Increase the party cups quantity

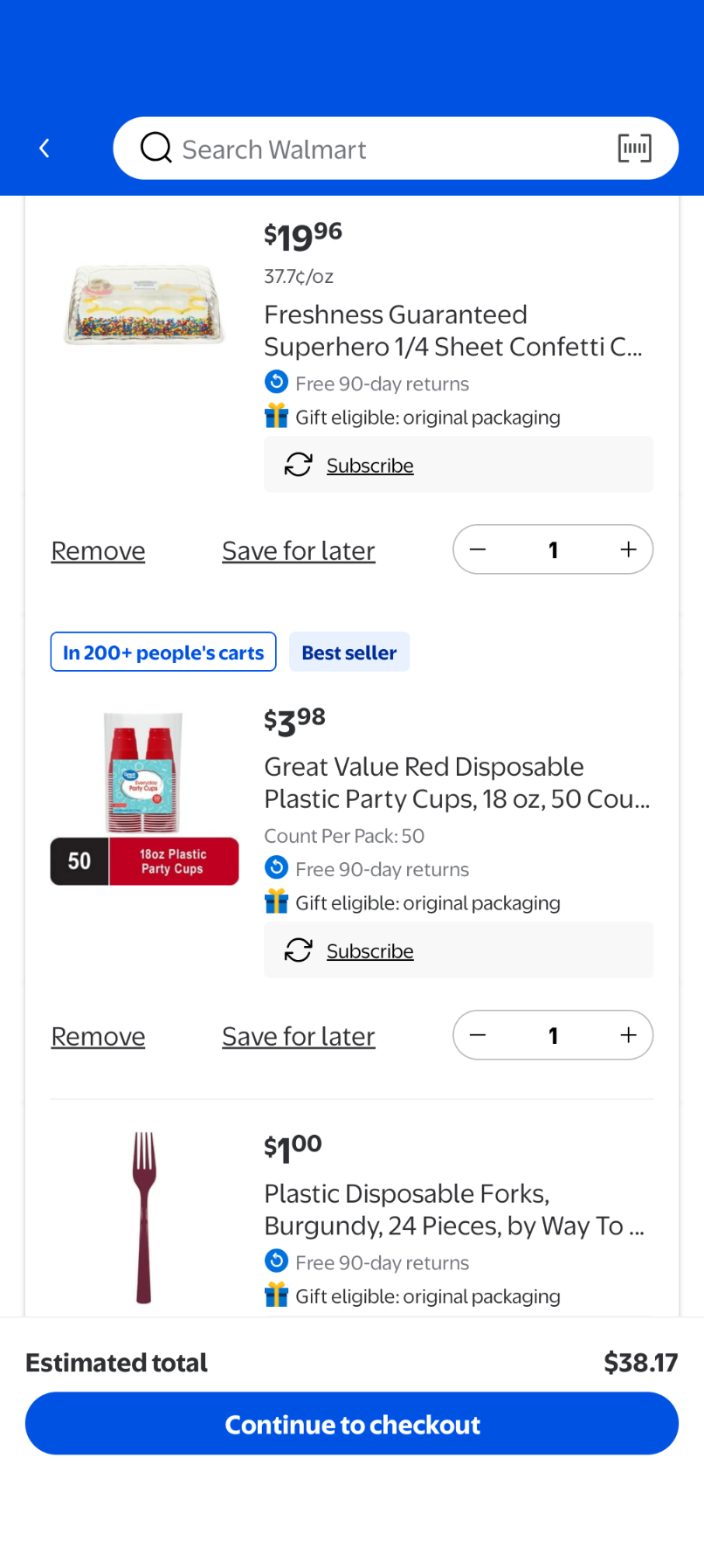(628, 1035)
